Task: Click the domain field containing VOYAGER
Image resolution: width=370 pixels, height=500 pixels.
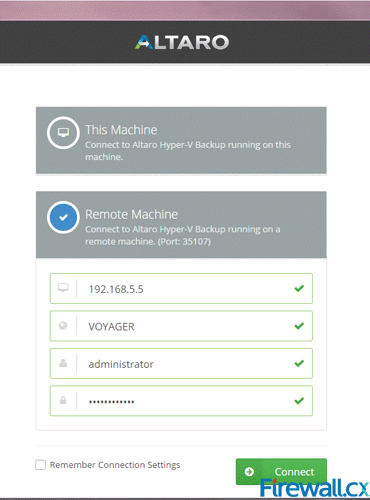Action: 181,326
